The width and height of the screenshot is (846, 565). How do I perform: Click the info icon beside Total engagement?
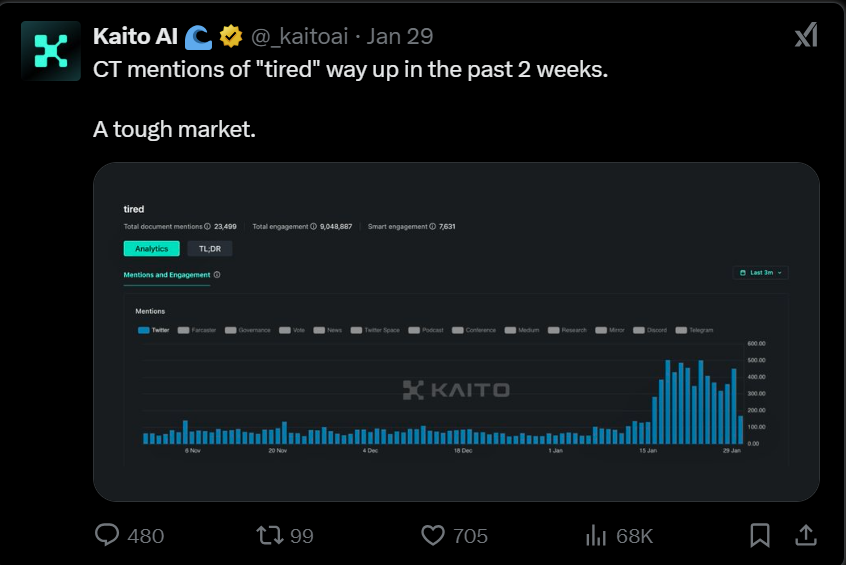[x=315, y=227]
